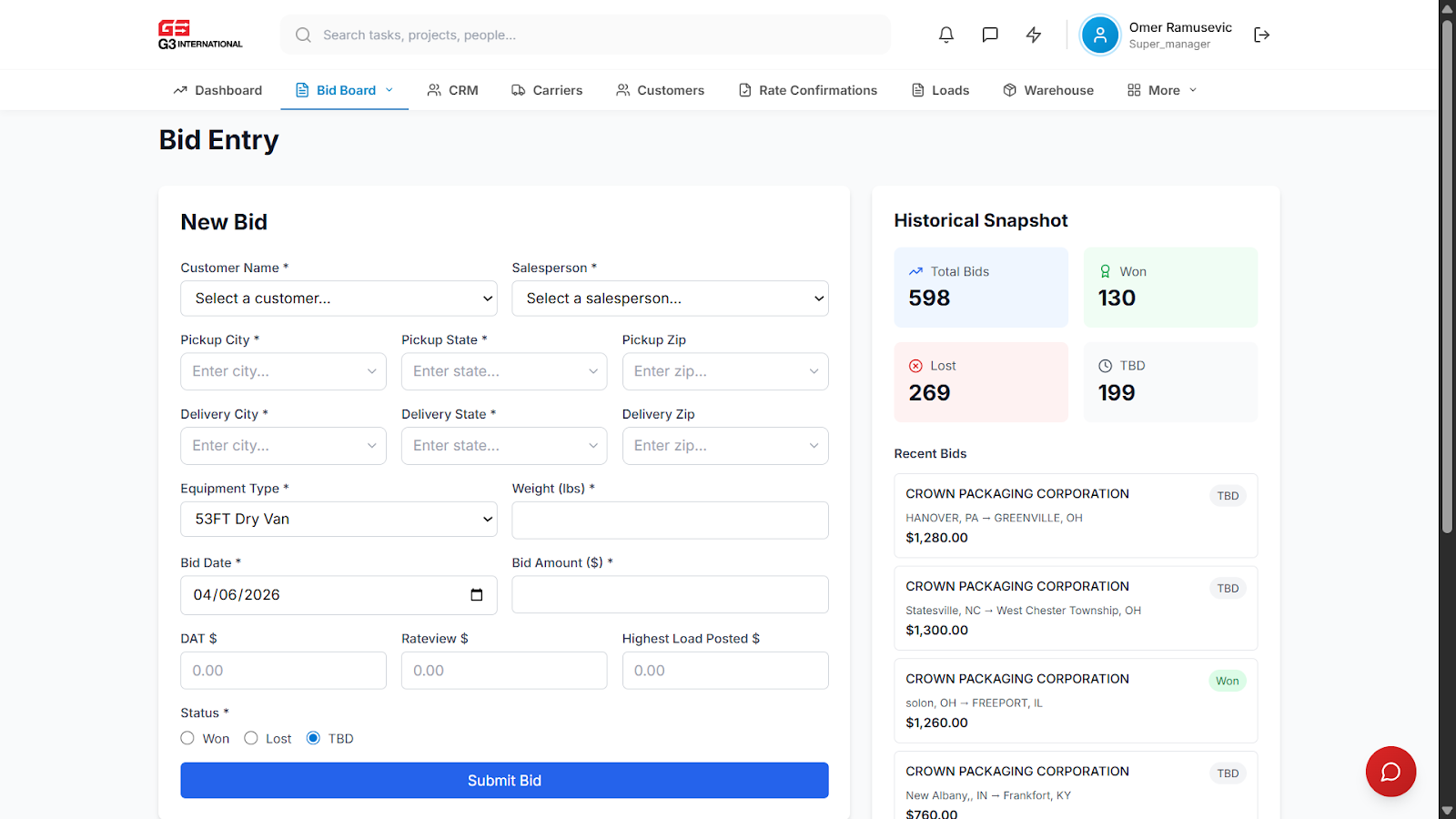
Task: Switch to the Carriers tab
Action: click(547, 90)
